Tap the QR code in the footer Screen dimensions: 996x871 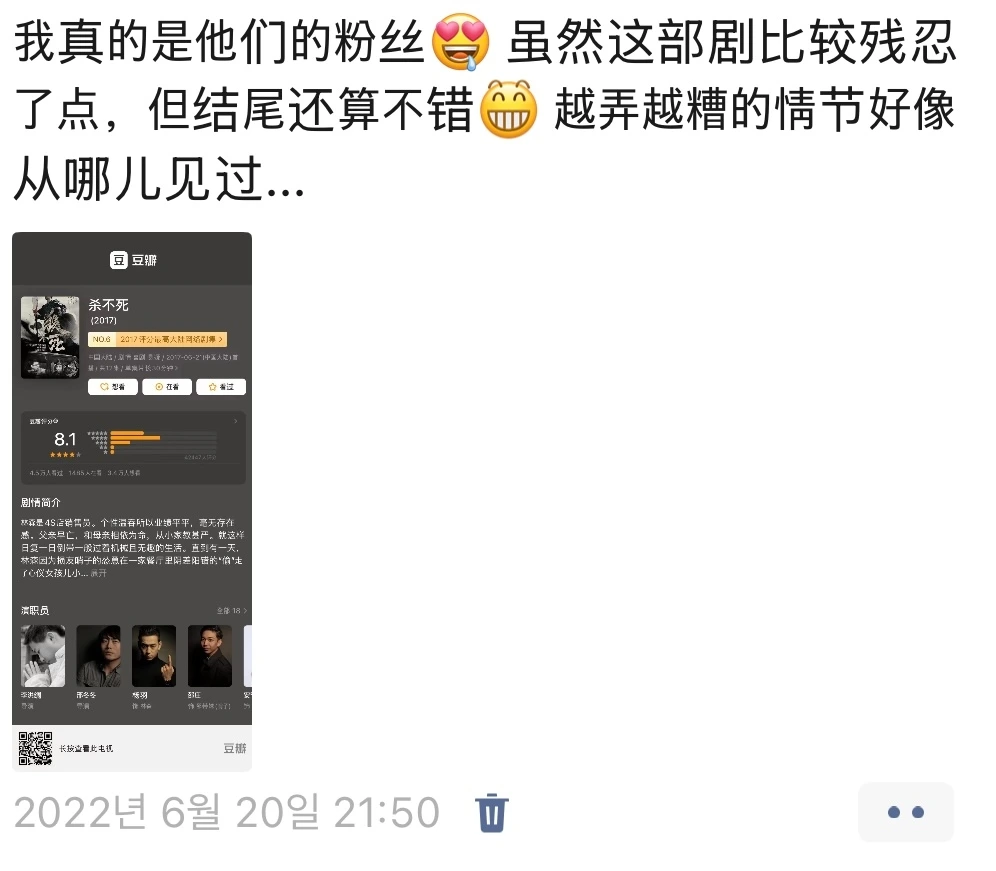tap(36, 748)
